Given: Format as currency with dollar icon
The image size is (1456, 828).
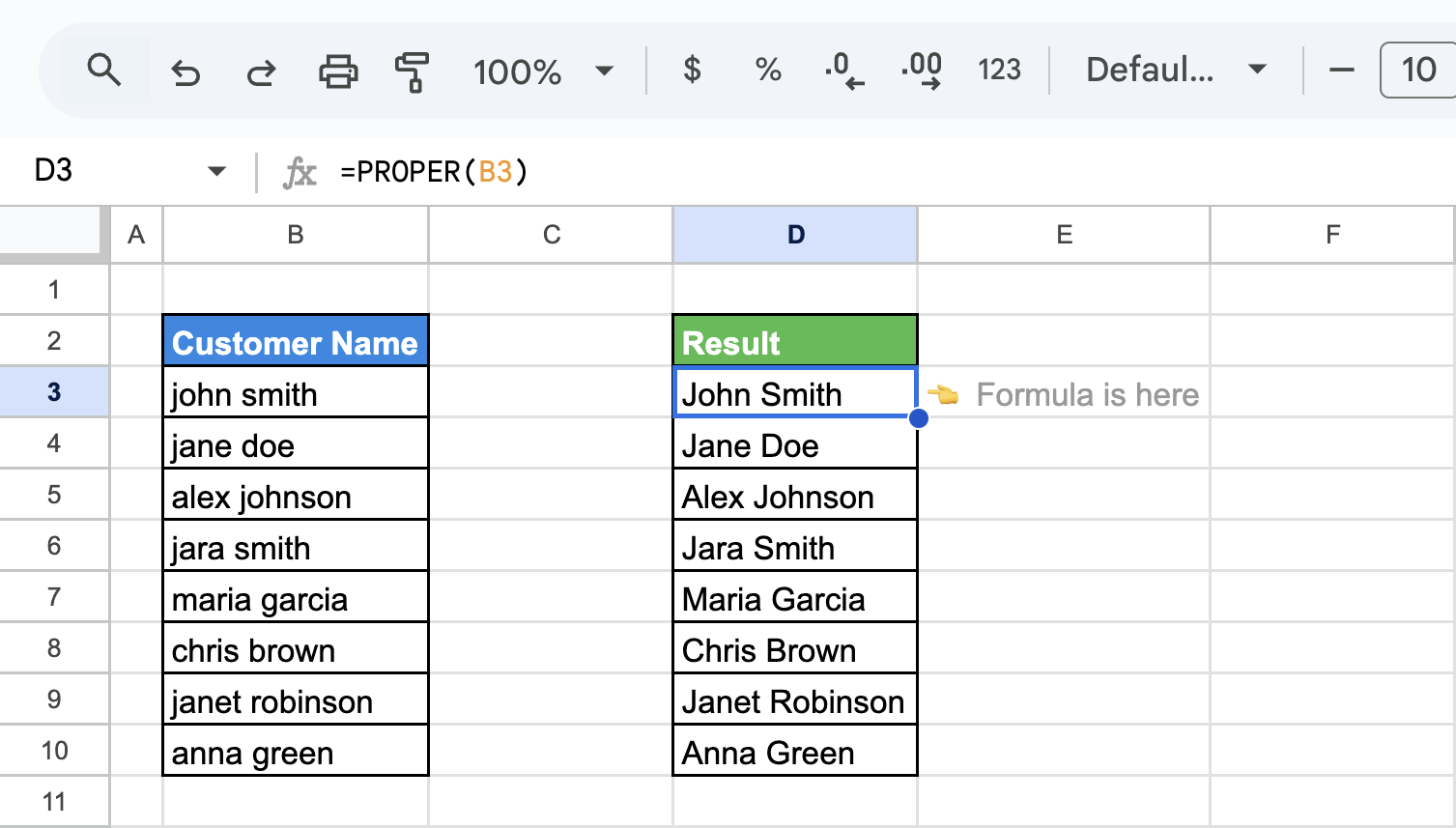Looking at the screenshot, I should click(x=692, y=70).
